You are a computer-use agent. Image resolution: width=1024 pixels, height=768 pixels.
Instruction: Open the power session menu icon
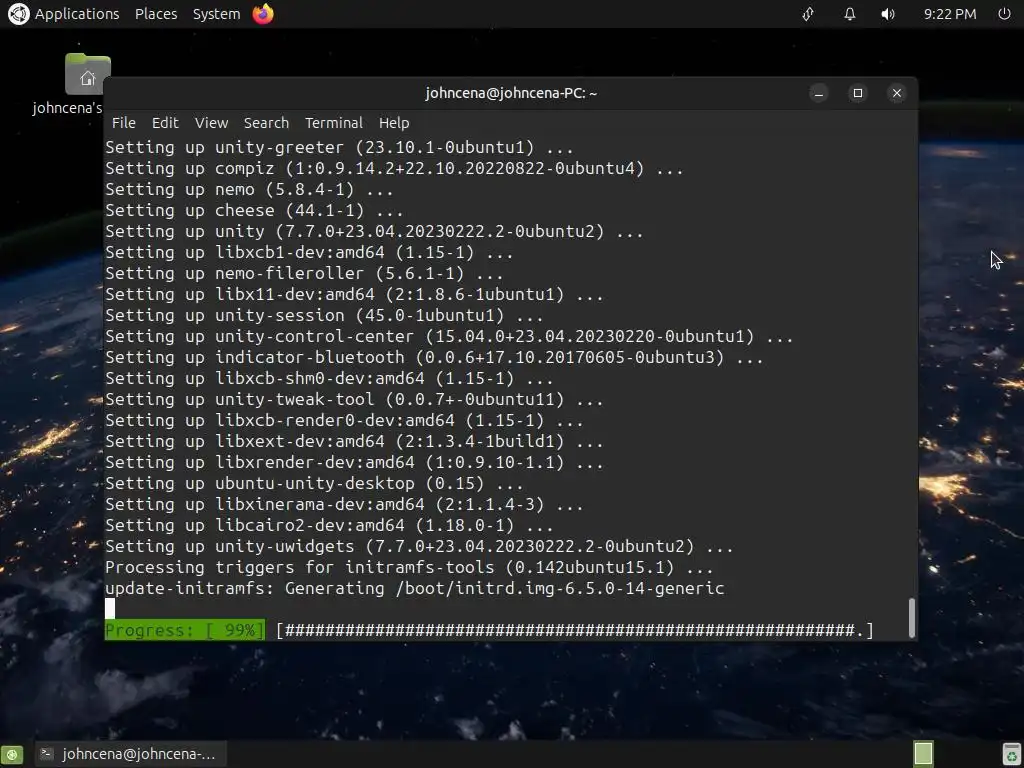point(1004,14)
